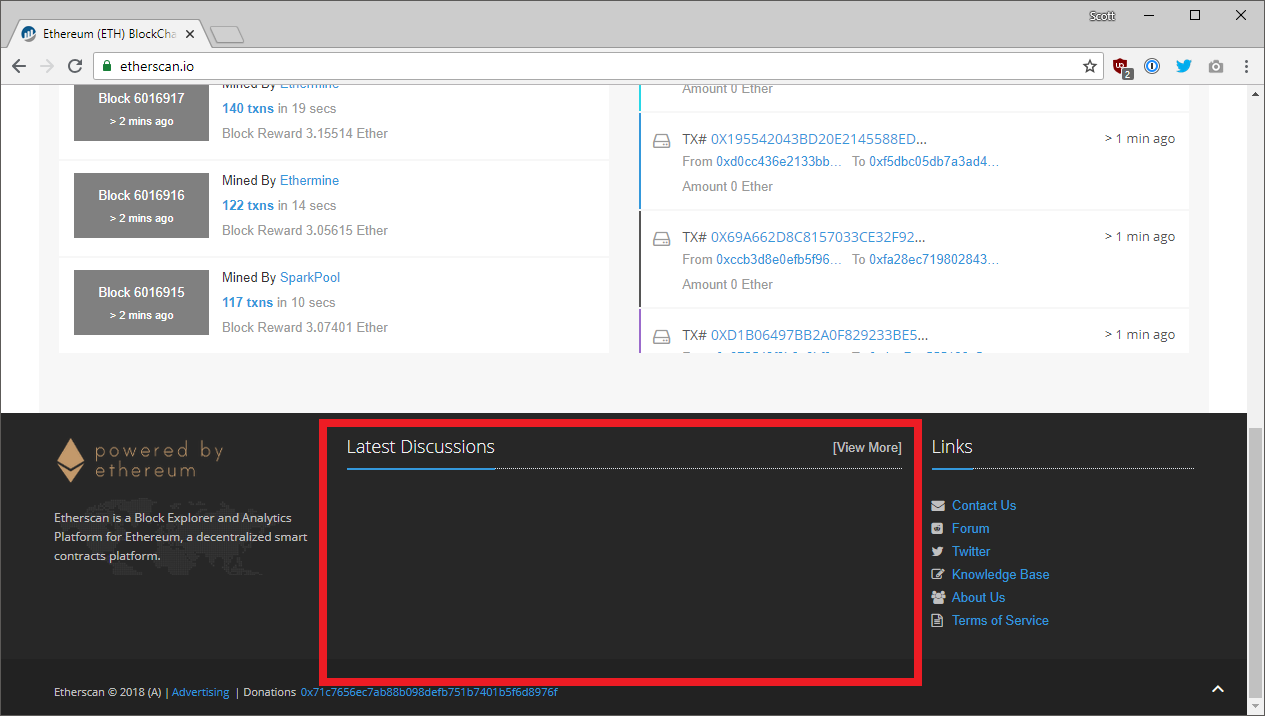This screenshot has height=716, width=1265.
Task: Open Knowledge Base using its pencil icon
Action: (938, 574)
